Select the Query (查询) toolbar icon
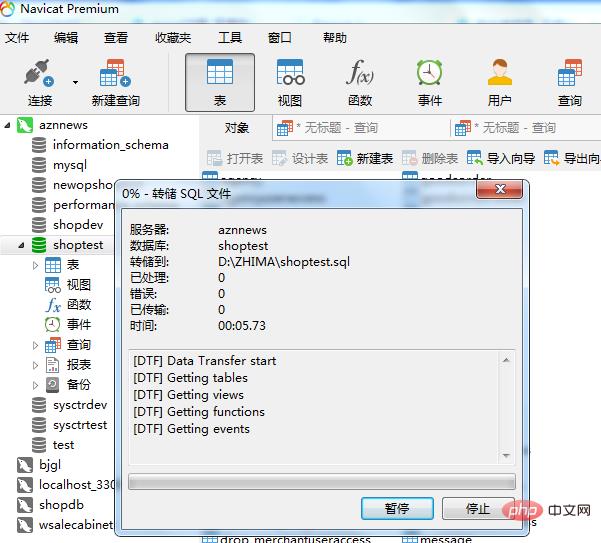601x543 pixels. click(x=570, y=72)
